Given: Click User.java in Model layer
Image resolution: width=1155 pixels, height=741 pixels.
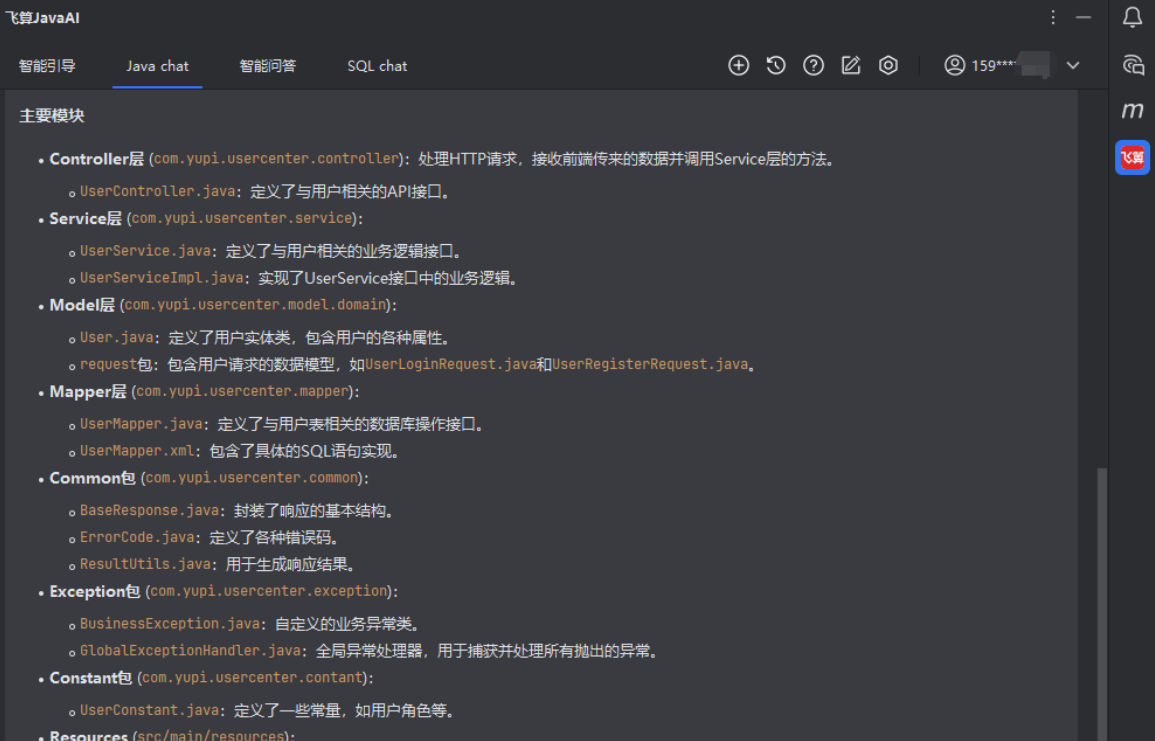Looking at the screenshot, I should 116,338.
